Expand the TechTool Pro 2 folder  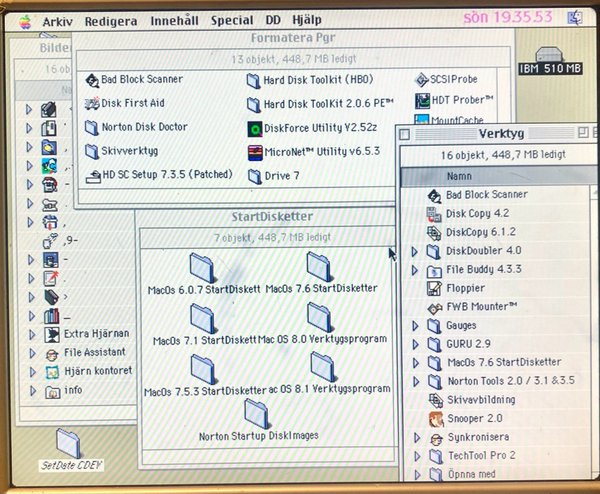pos(417,456)
